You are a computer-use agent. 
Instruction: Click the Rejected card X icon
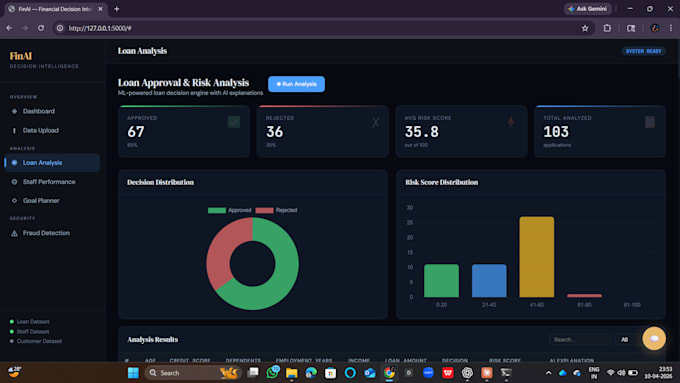(376, 122)
